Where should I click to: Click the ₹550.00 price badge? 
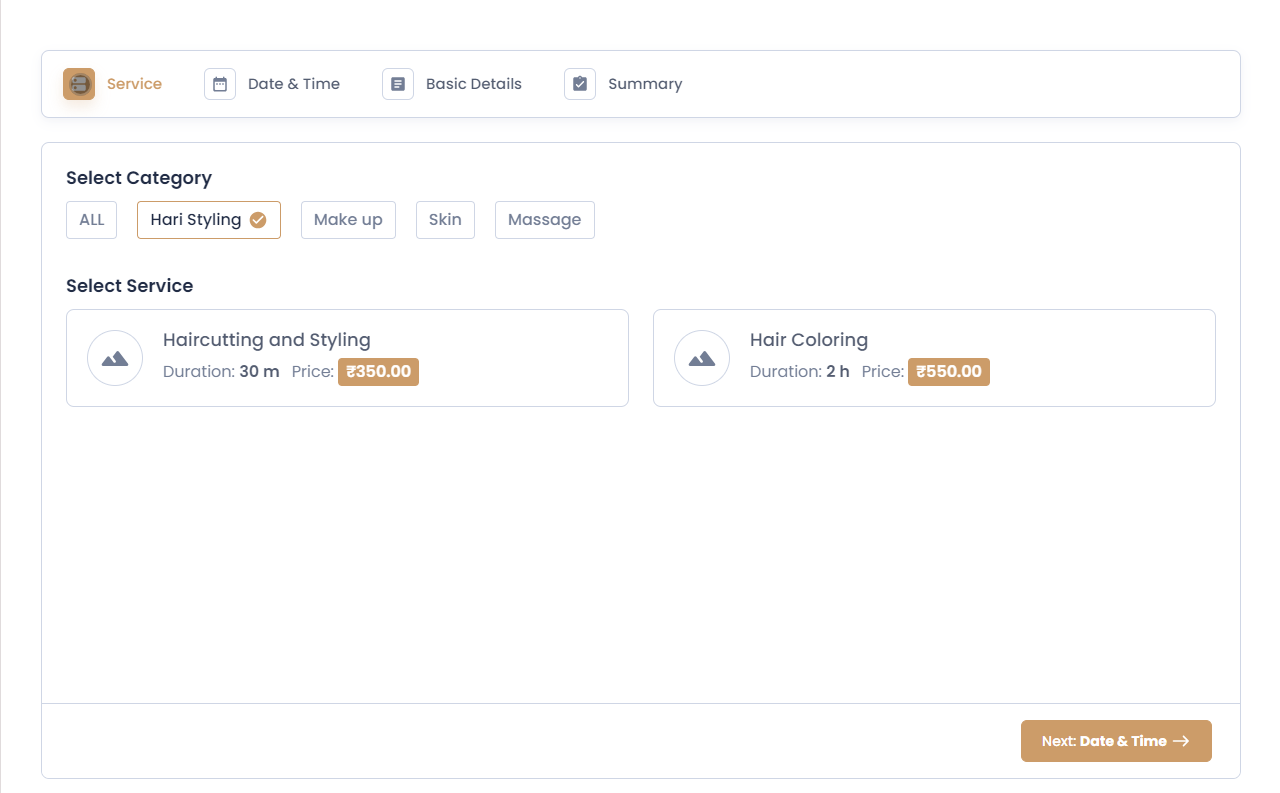948,372
